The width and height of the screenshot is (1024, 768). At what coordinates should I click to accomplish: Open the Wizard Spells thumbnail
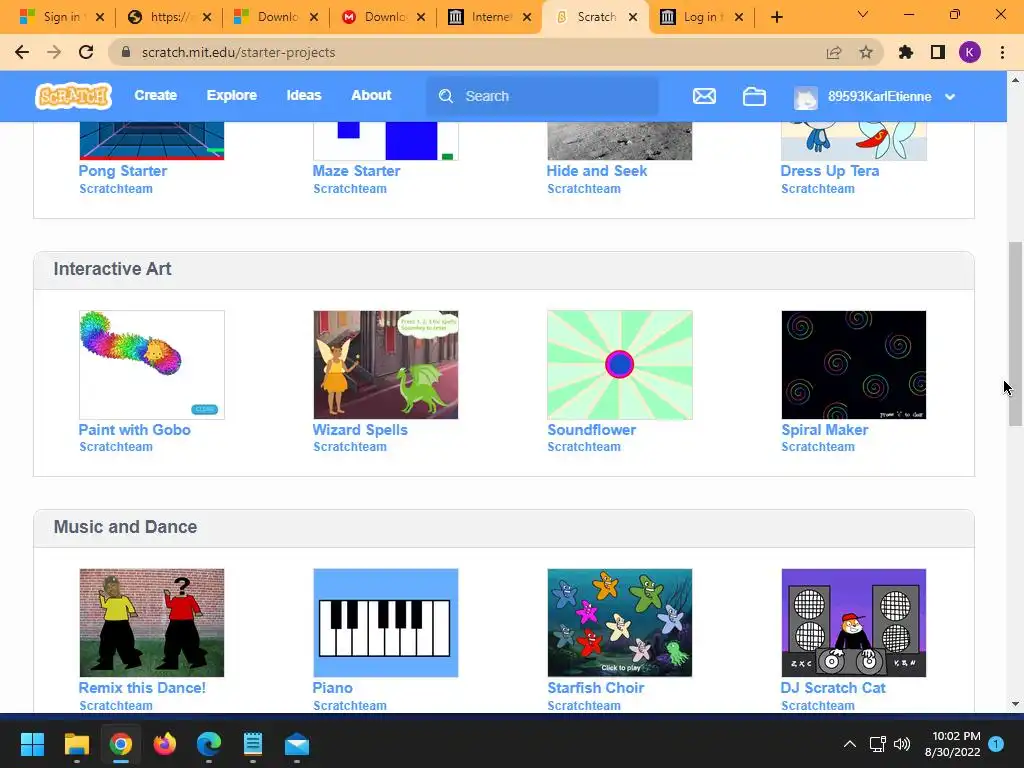[x=385, y=364]
